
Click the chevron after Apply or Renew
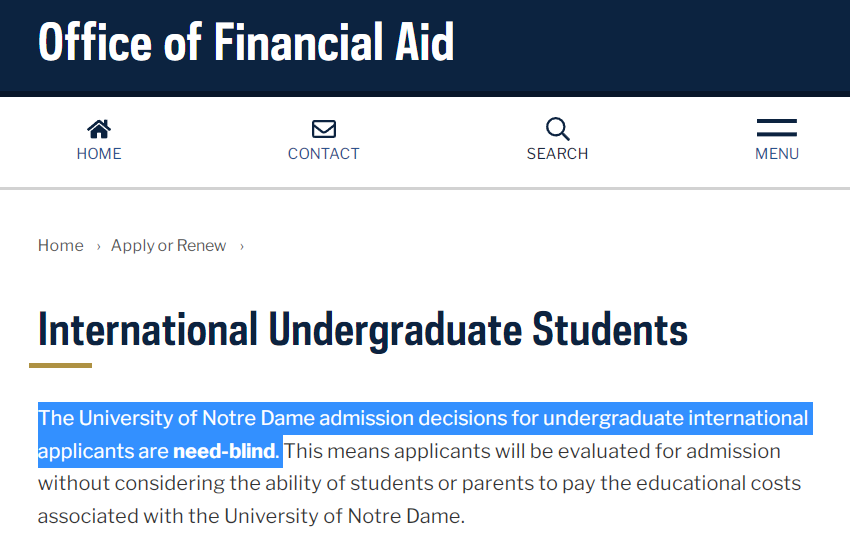(242, 247)
